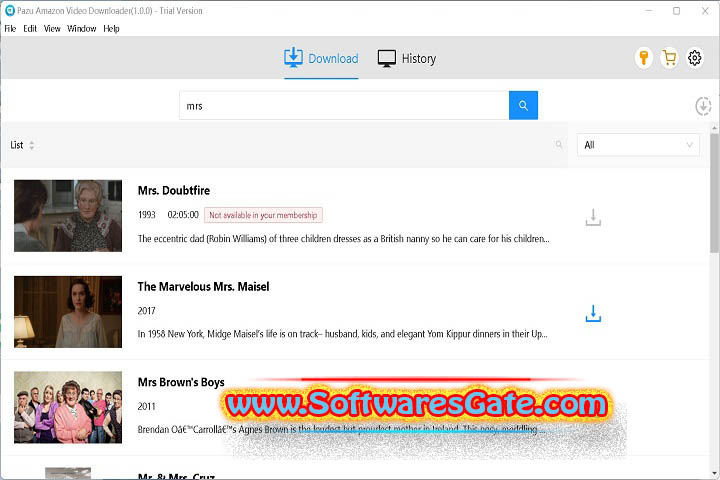This screenshot has height=480, width=720.
Task: Select the Mrs. Doubtfire thumbnail
Action: coord(68,216)
